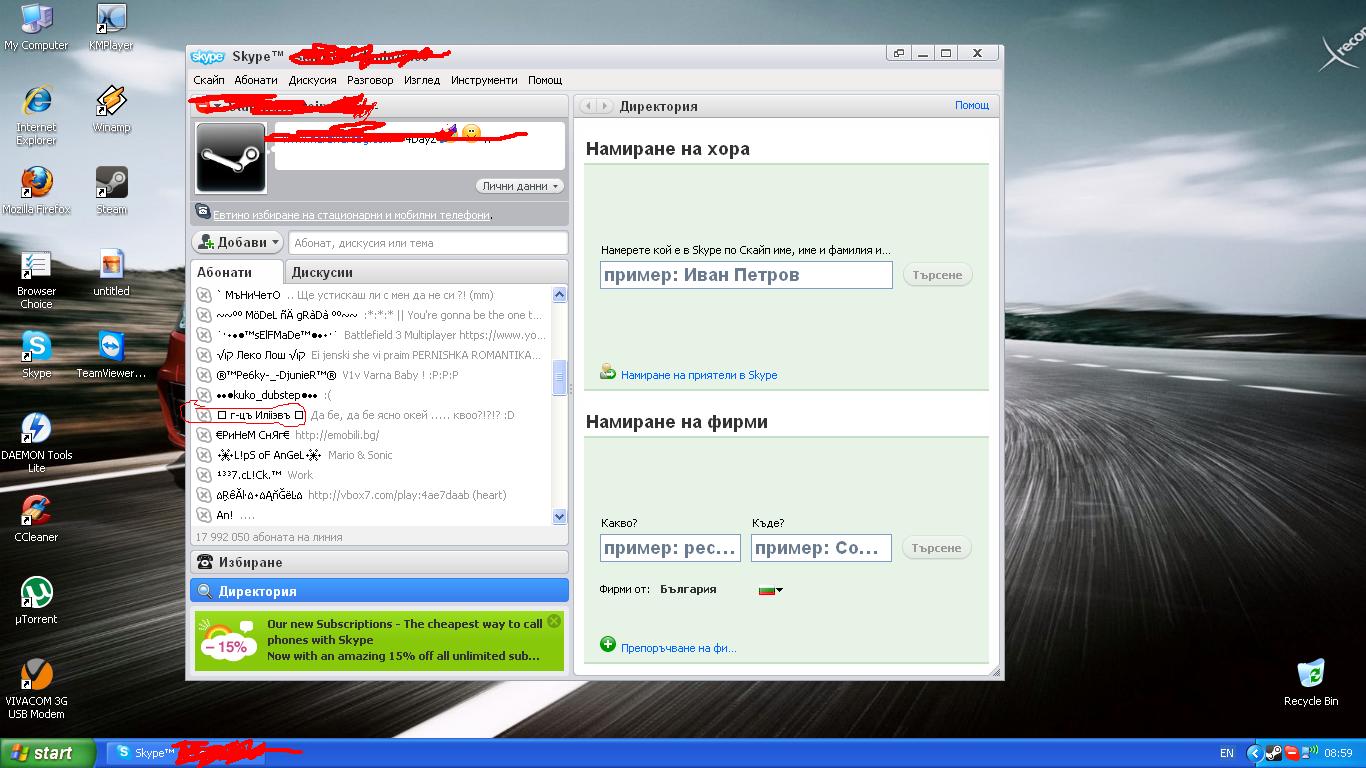Open the Recycle Bin

point(1310,677)
